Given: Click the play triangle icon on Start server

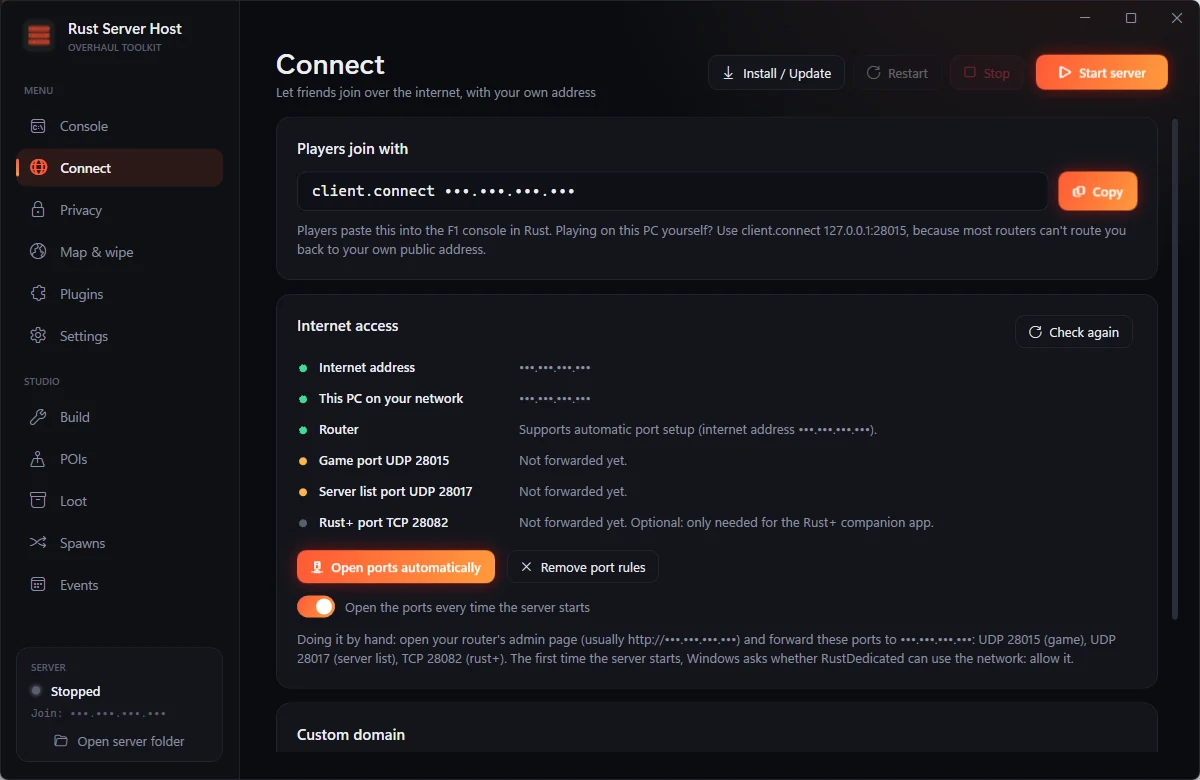Looking at the screenshot, I should tap(1064, 73).
